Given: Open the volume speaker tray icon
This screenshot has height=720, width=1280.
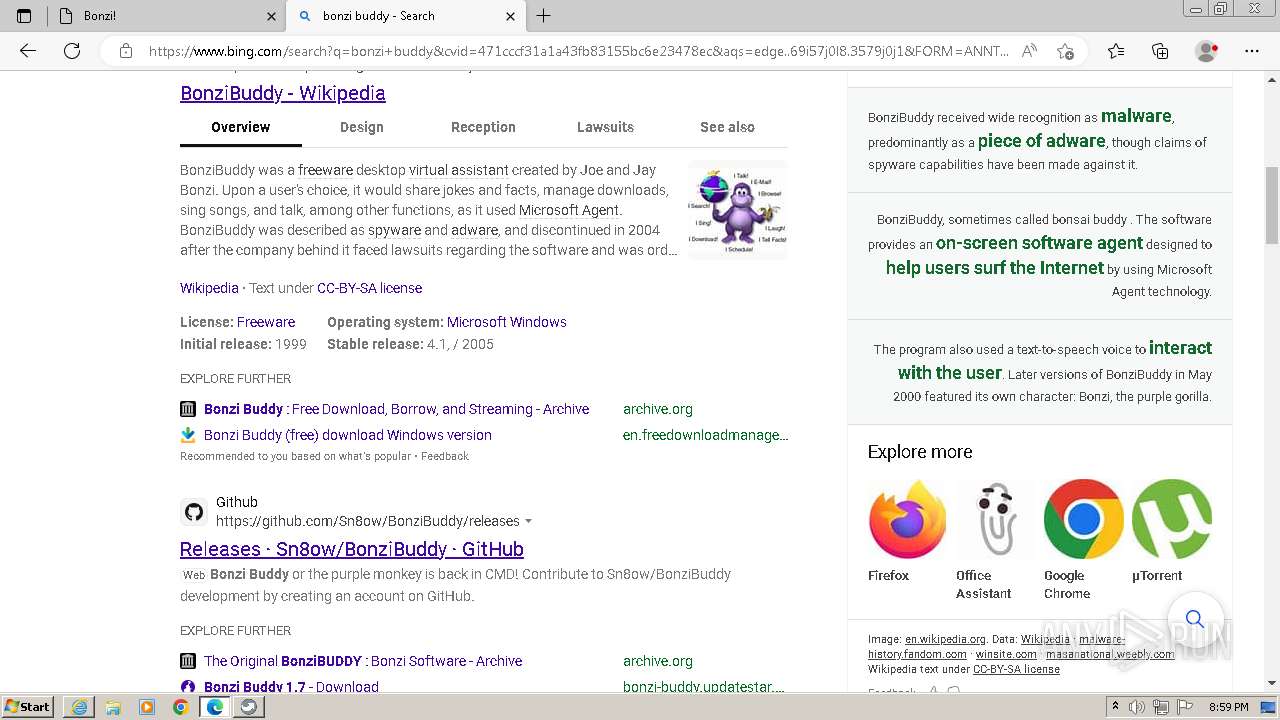Looking at the screenshot, I should pos(1137,707).
